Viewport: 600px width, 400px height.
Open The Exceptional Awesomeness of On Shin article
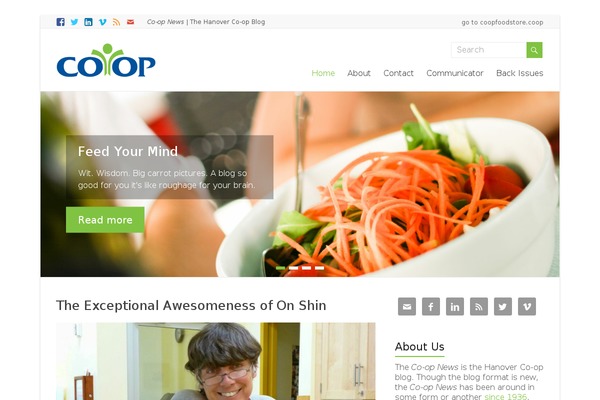pos(191,305)
